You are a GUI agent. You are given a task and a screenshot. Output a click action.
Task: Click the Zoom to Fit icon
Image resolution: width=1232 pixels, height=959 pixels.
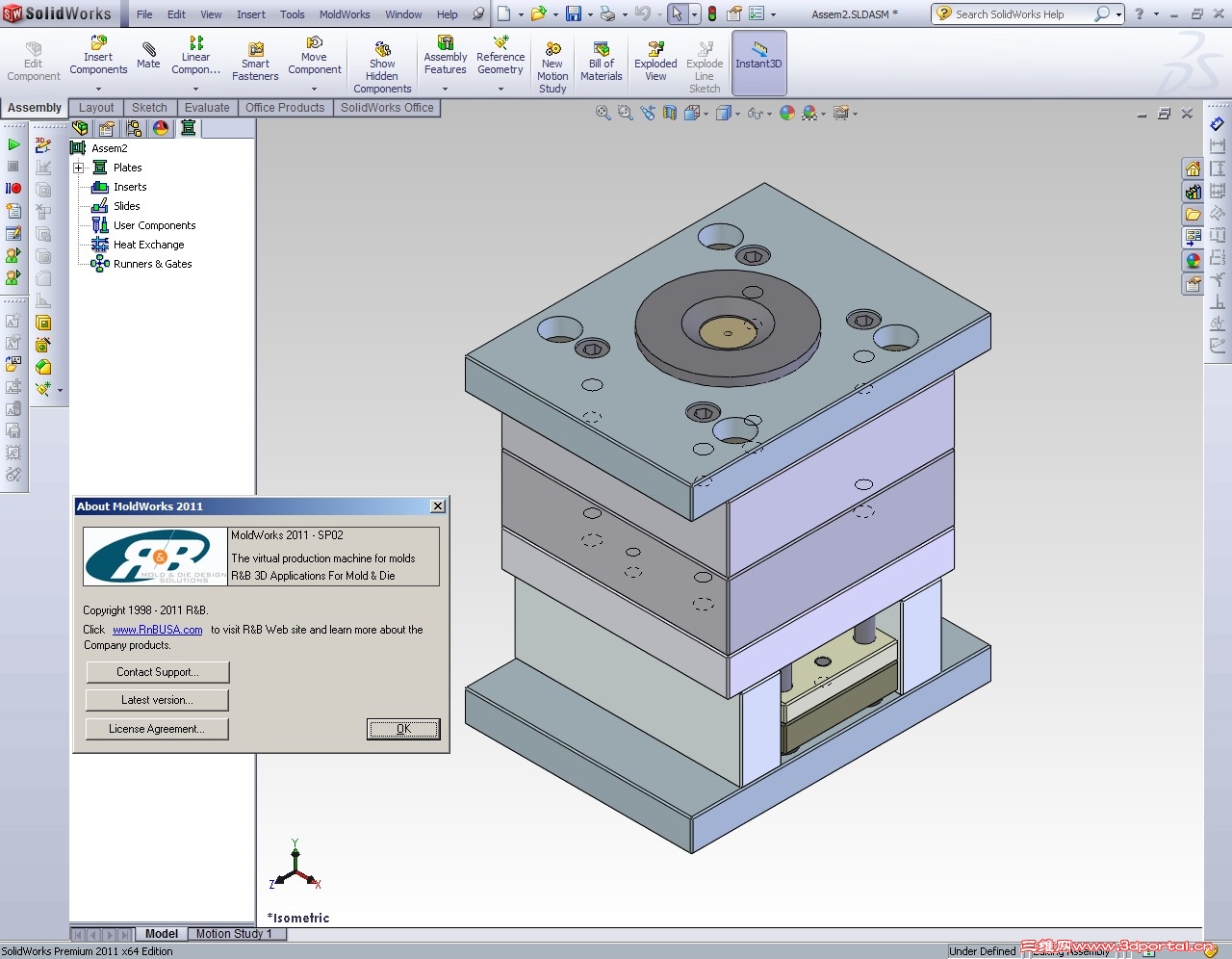(x=603, y=113)
